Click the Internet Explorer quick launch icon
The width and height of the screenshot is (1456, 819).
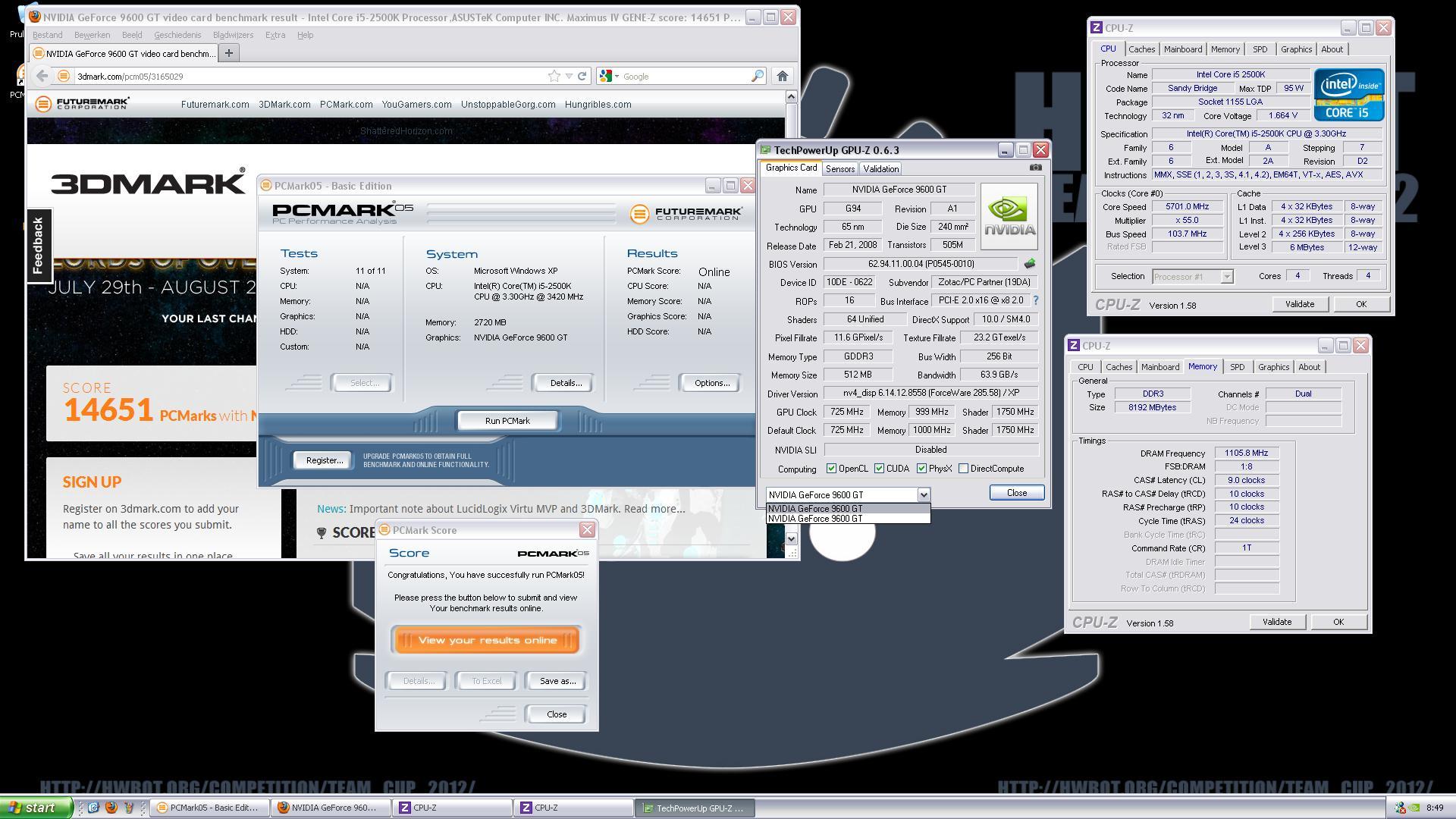pos(93,808)
